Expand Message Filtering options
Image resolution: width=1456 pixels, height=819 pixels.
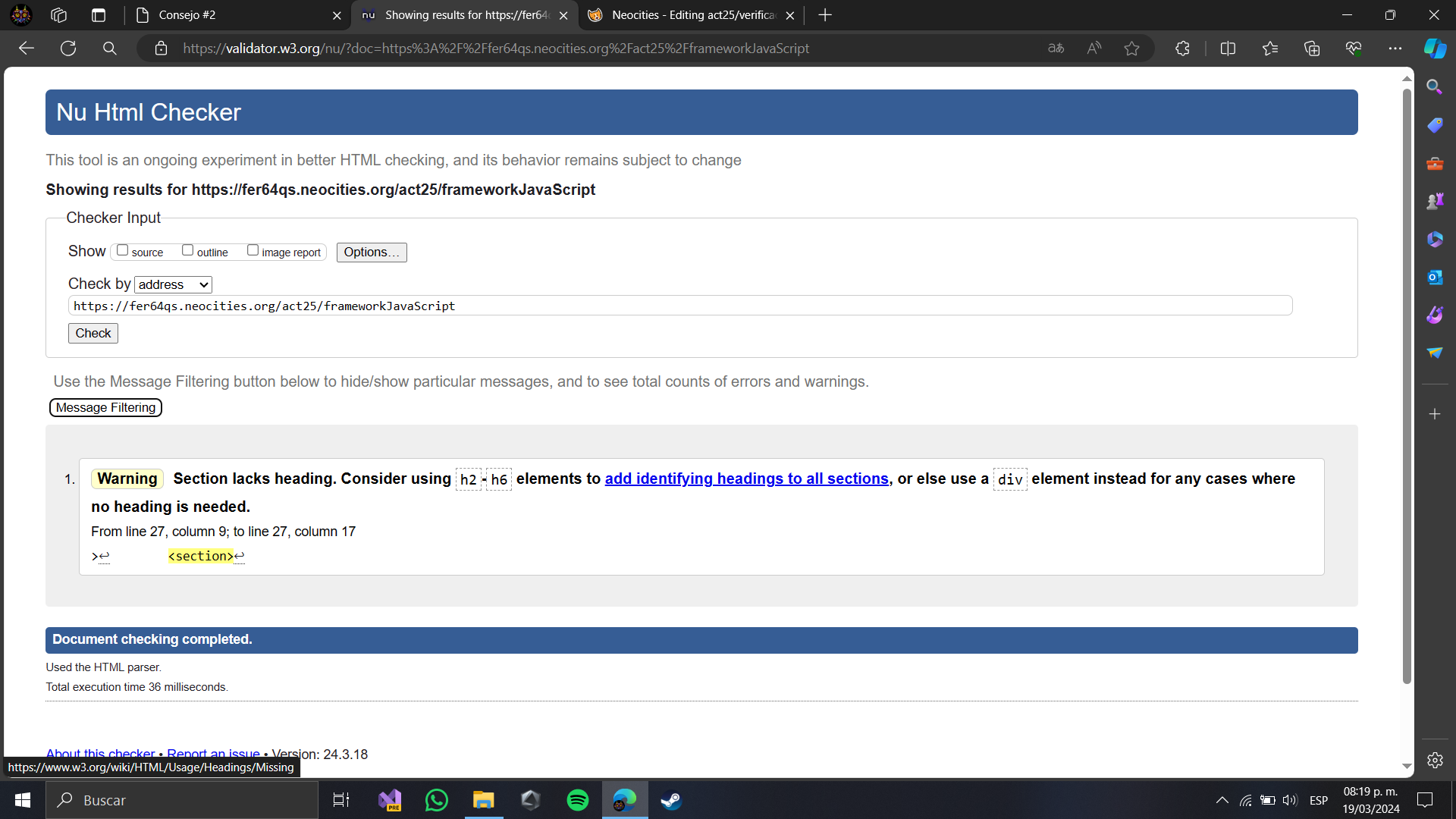click(x=105, y=407)
